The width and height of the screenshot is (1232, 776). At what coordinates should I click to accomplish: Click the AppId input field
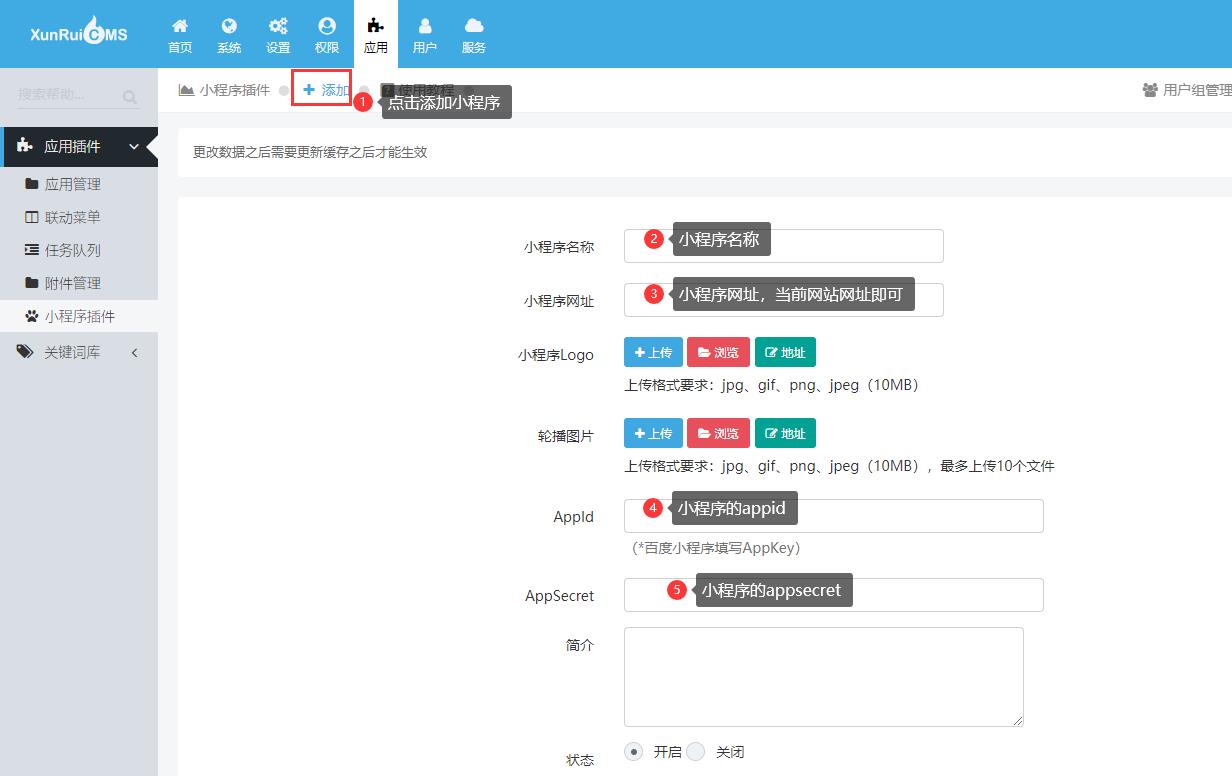(x=833, y=516)
